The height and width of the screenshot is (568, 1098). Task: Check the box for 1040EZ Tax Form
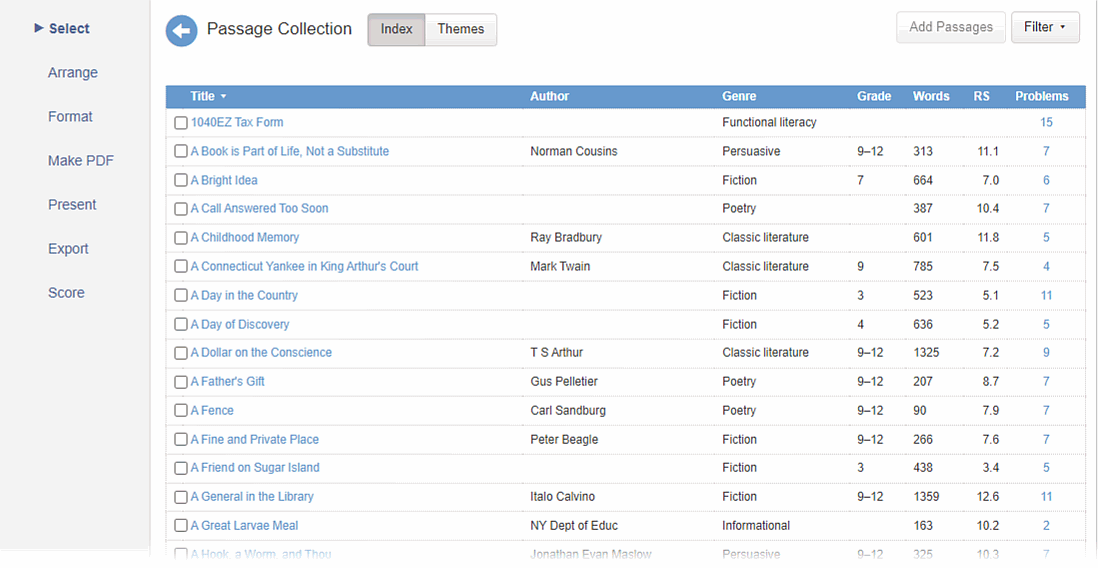(181, 123)
